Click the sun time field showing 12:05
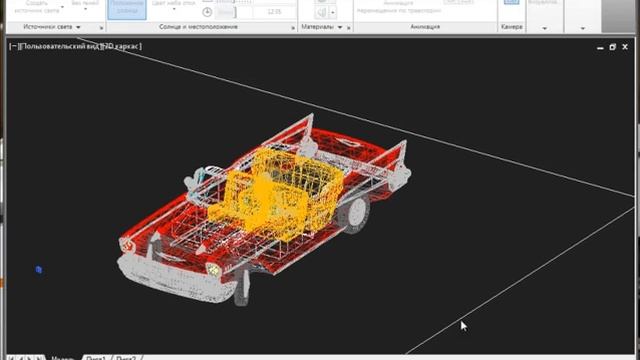 pyautogui.click(x=274, y=12)
